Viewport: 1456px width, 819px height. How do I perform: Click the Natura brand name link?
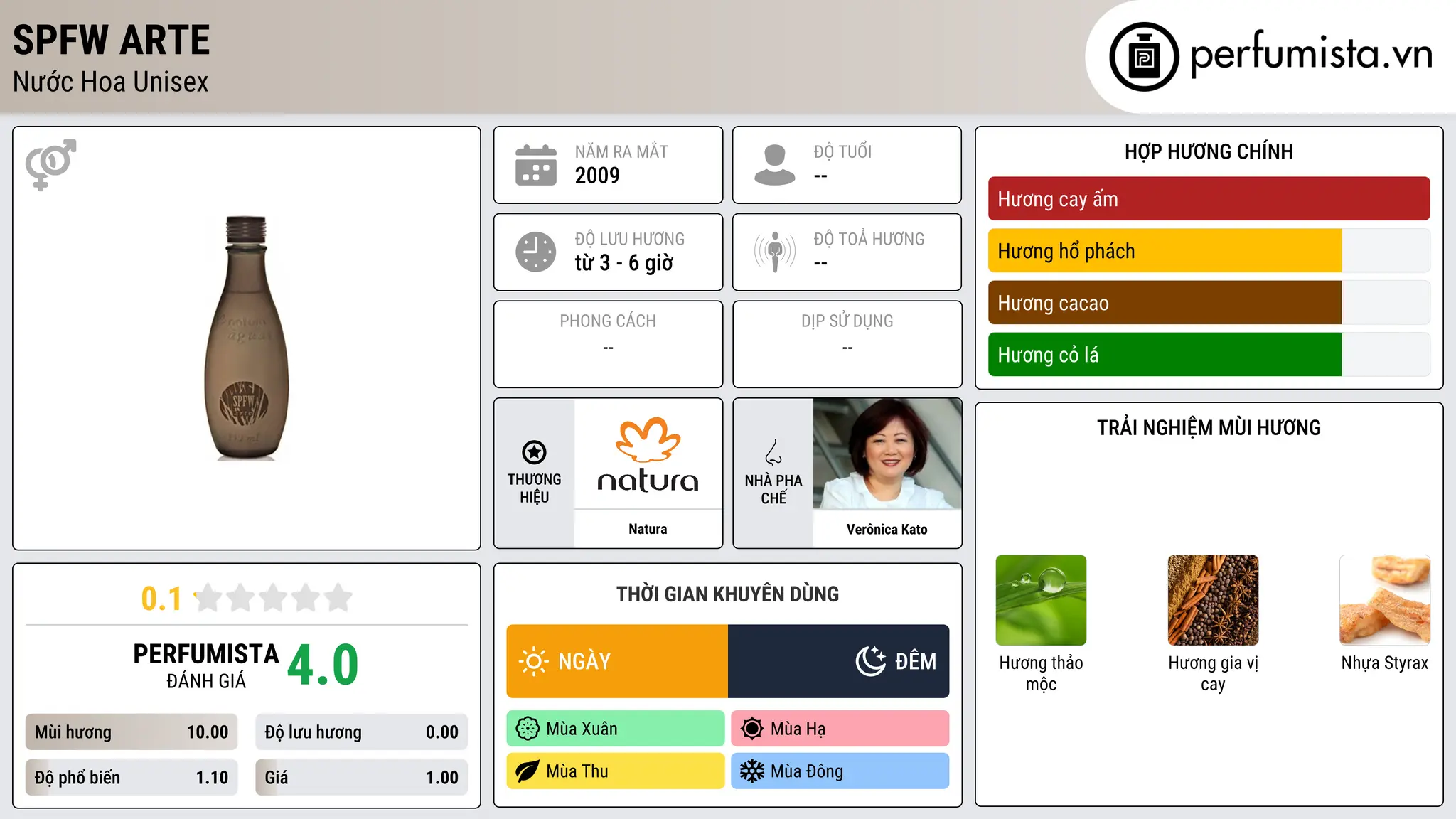648,529
